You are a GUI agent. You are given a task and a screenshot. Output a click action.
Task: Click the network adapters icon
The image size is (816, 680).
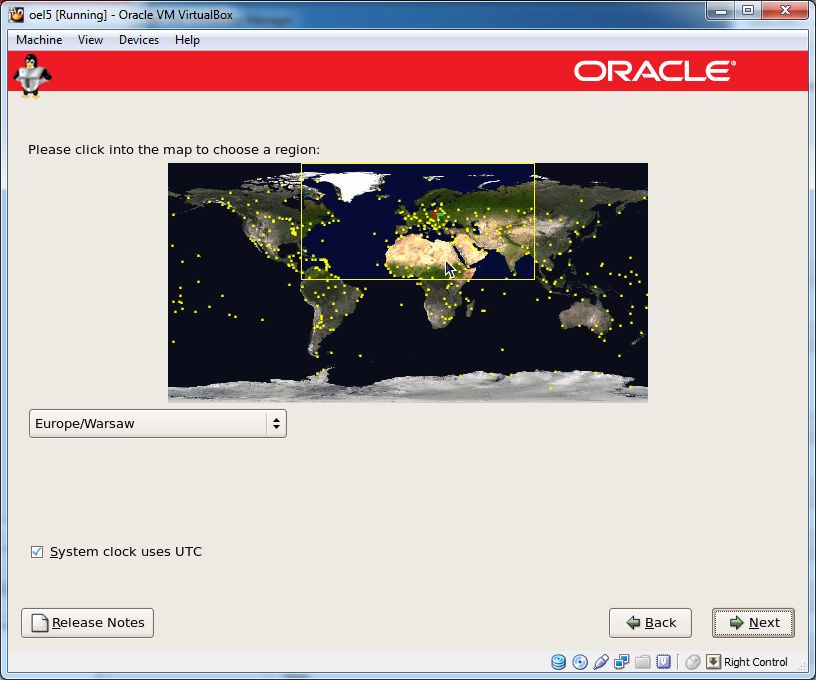coord(621,662)
